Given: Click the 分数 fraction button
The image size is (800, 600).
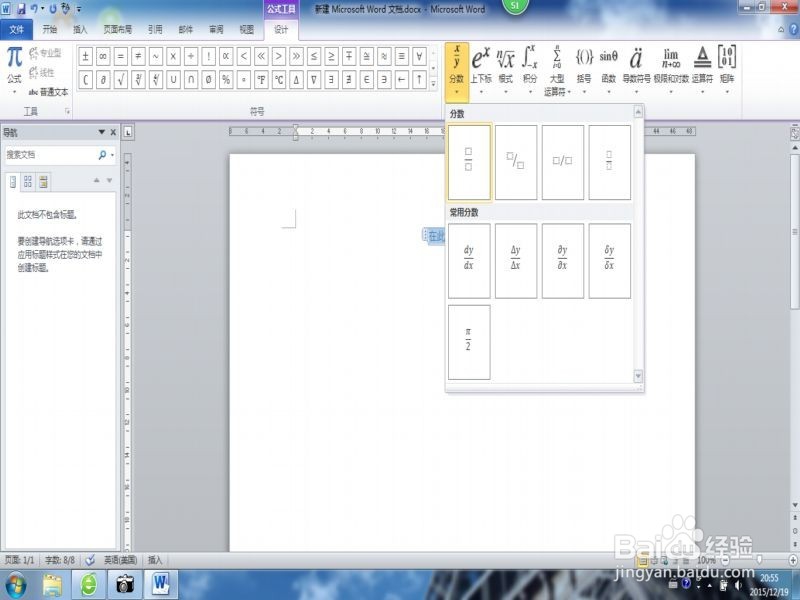Looking at the screenshot, I should [457, 71].
